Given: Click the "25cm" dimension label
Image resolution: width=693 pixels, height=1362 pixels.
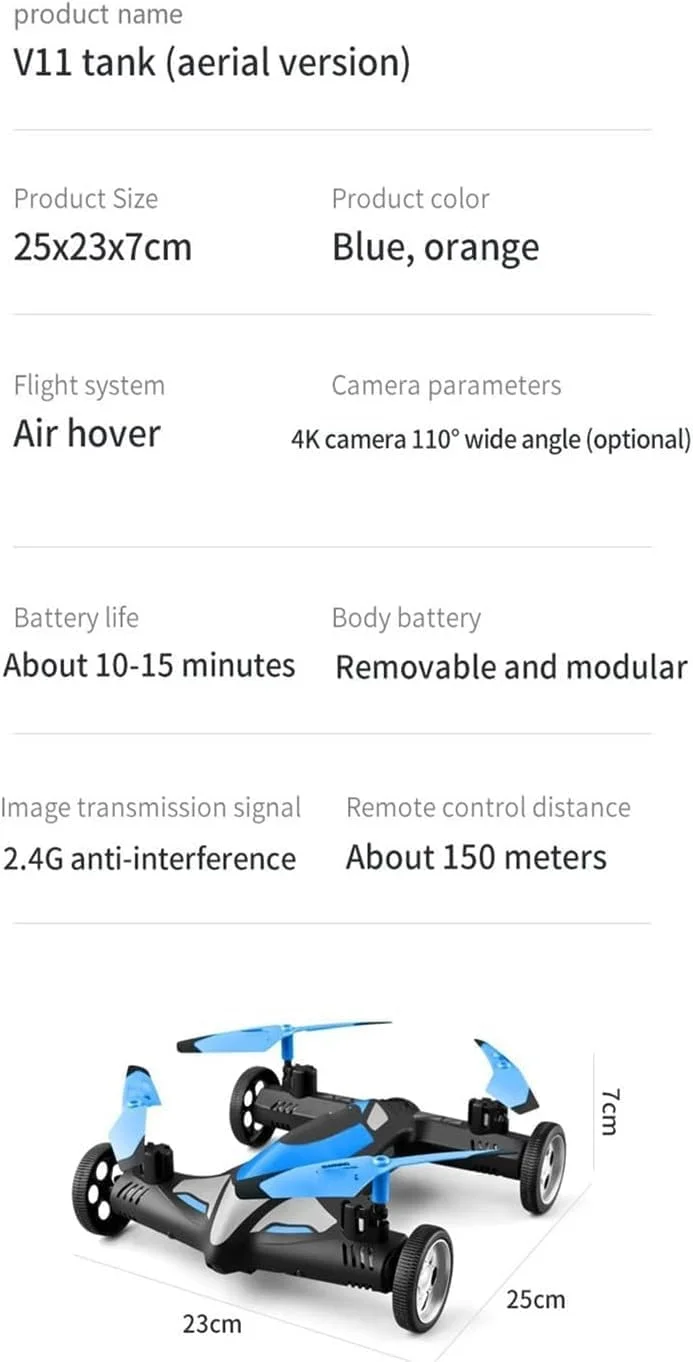Looking at the screenshot, I should pos(535,1299).
